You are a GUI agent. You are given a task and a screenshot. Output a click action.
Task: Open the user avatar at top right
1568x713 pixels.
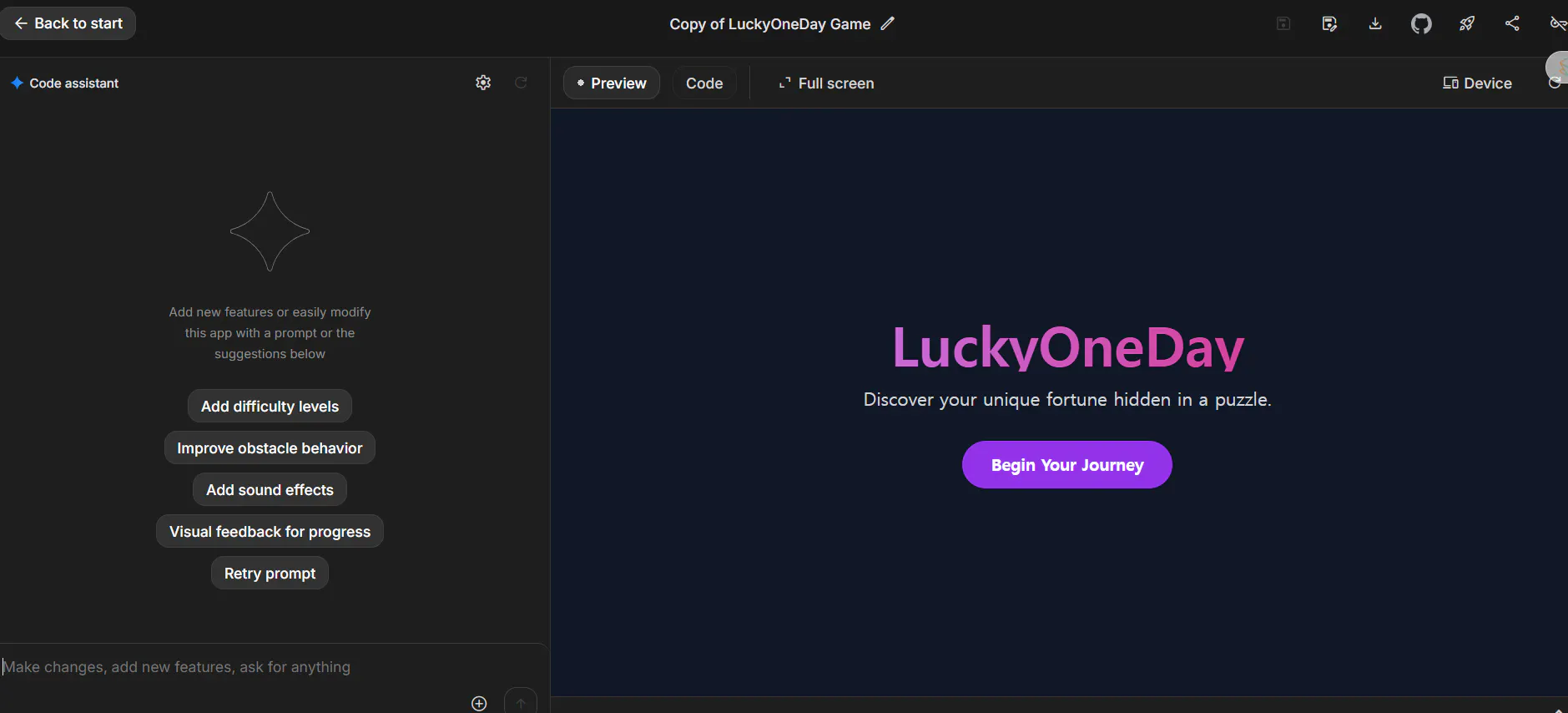[x=1557, y=67]
